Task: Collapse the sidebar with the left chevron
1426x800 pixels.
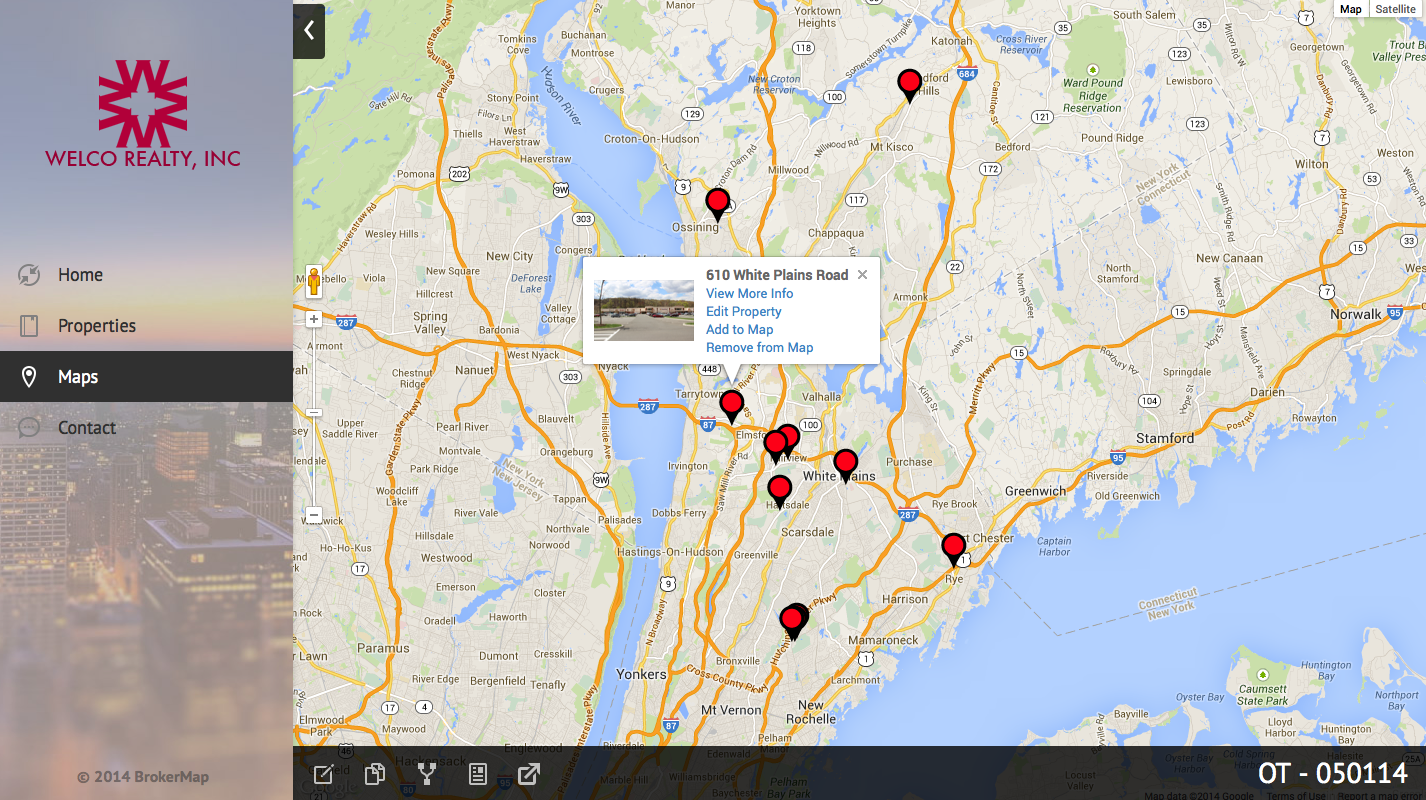Action: [309, 30]
